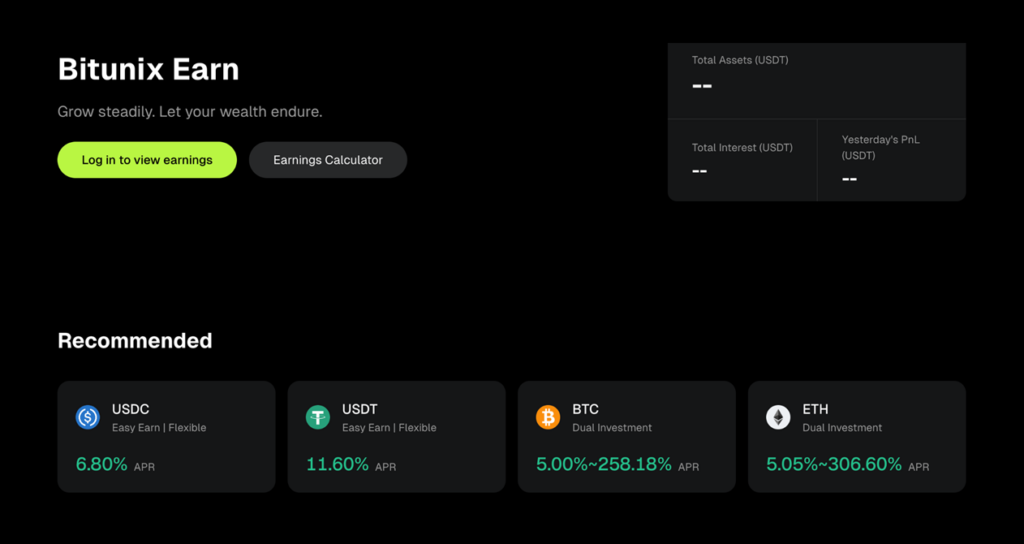Click the 5.05%~306.60% APR range
Screen dimensions: 1024x544
[x=834, y=464]
